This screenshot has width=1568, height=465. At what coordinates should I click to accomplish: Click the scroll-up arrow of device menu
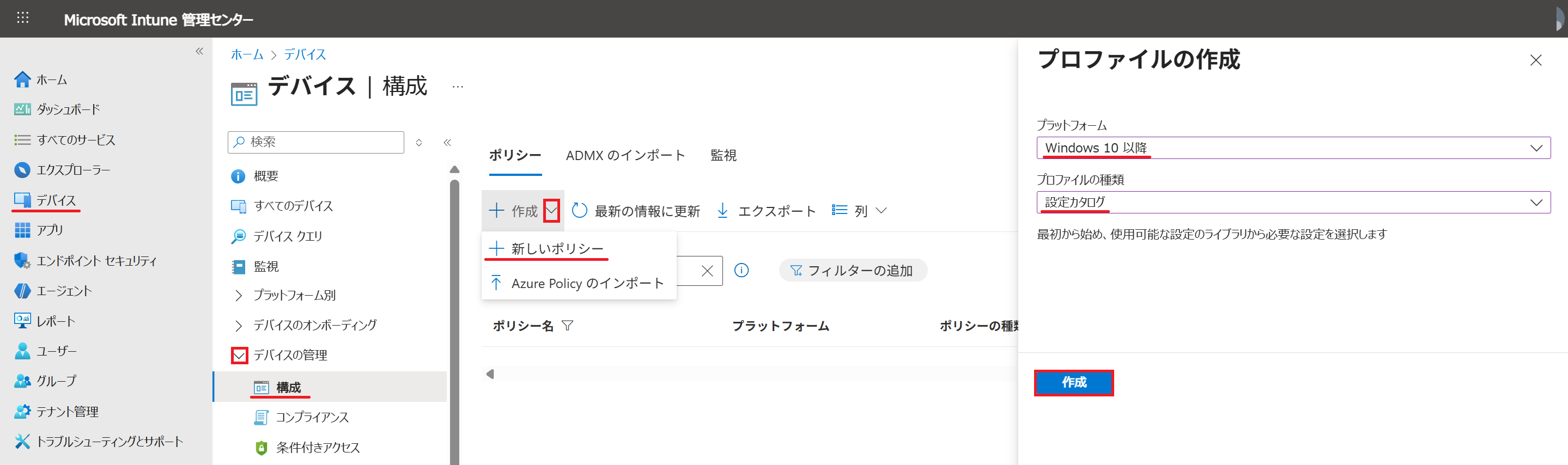(x=454, y=169)
